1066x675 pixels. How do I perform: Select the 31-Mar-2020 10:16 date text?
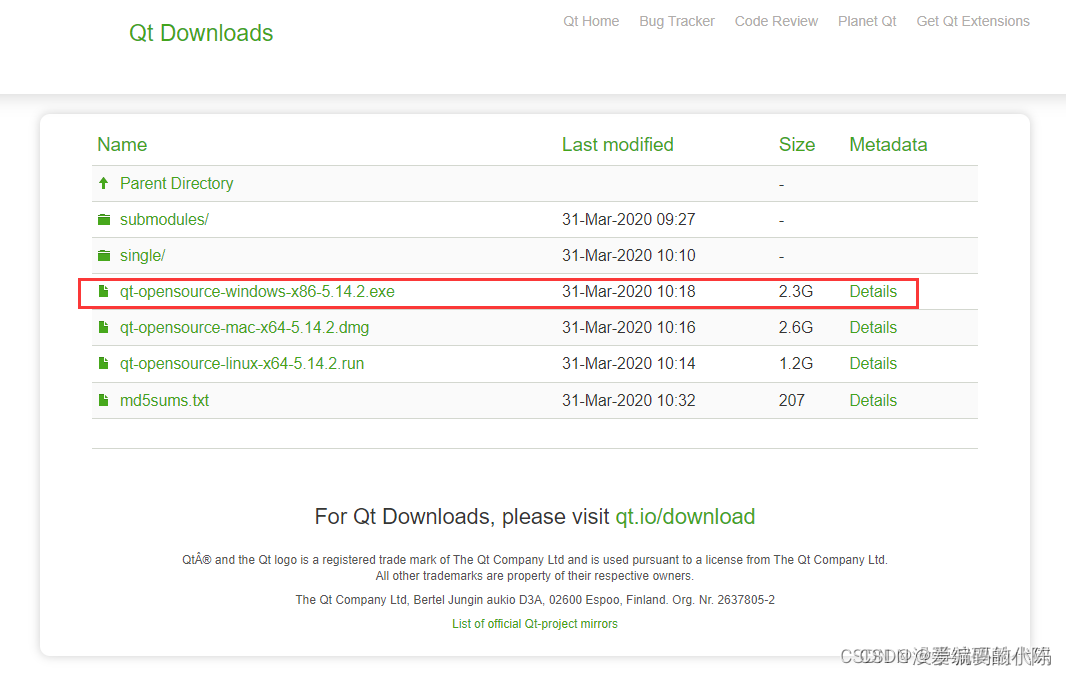[628, 328]
